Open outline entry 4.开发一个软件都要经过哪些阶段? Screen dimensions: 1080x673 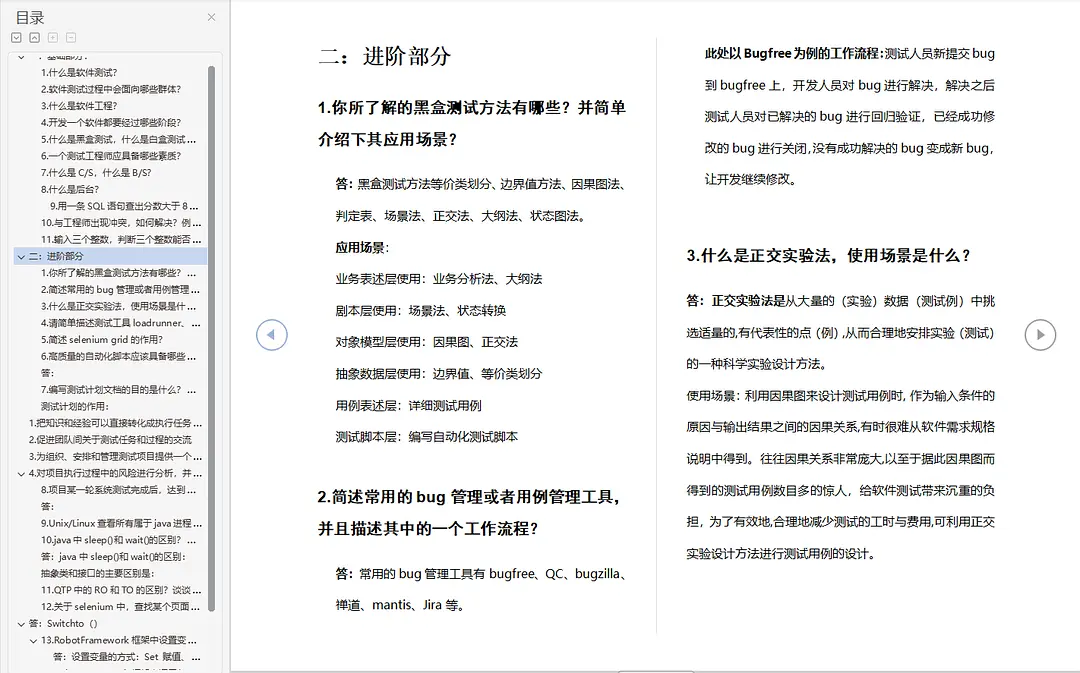pyautogui.click(x=111, y=123)
